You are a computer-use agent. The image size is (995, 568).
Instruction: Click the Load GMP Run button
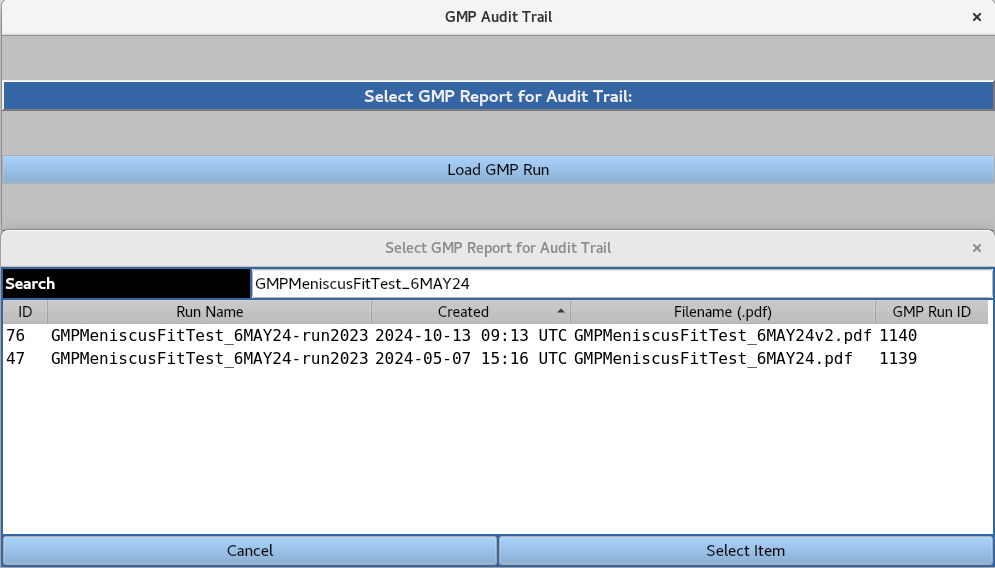pos(498,170)
